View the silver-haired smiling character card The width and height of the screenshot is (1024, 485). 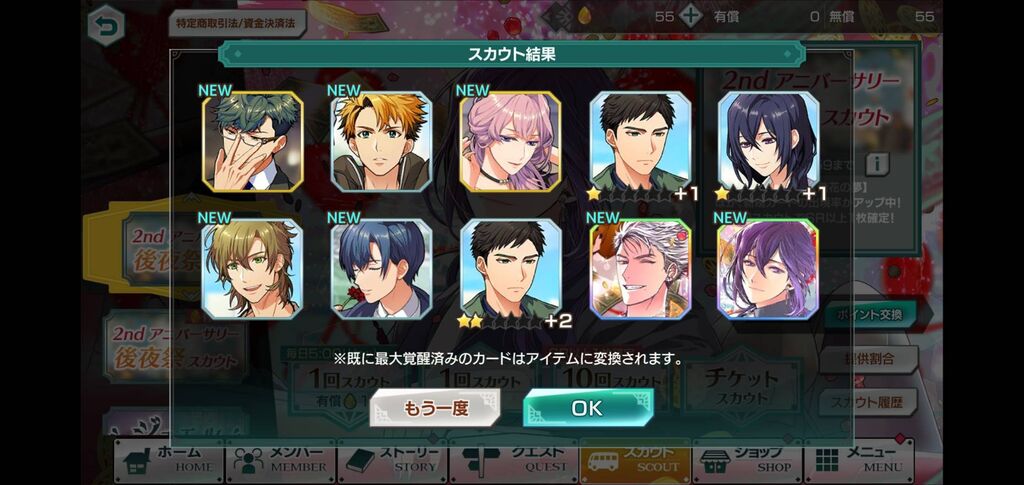tap(640, 269)
